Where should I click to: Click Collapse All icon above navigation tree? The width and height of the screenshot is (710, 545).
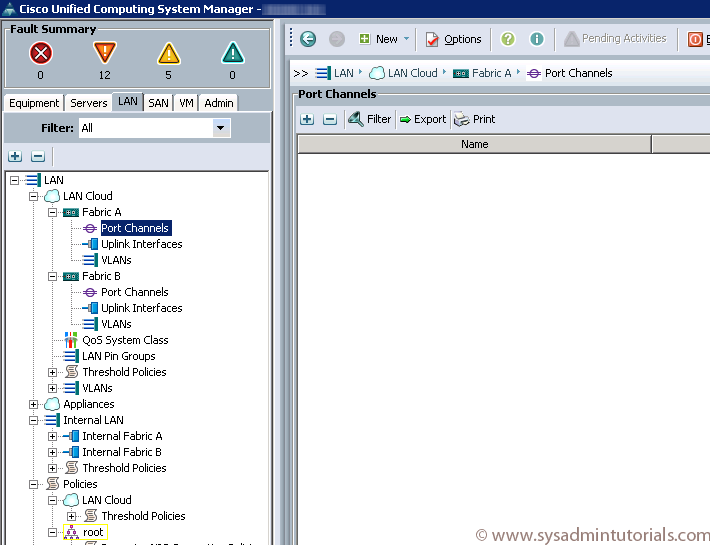[38, 157]
